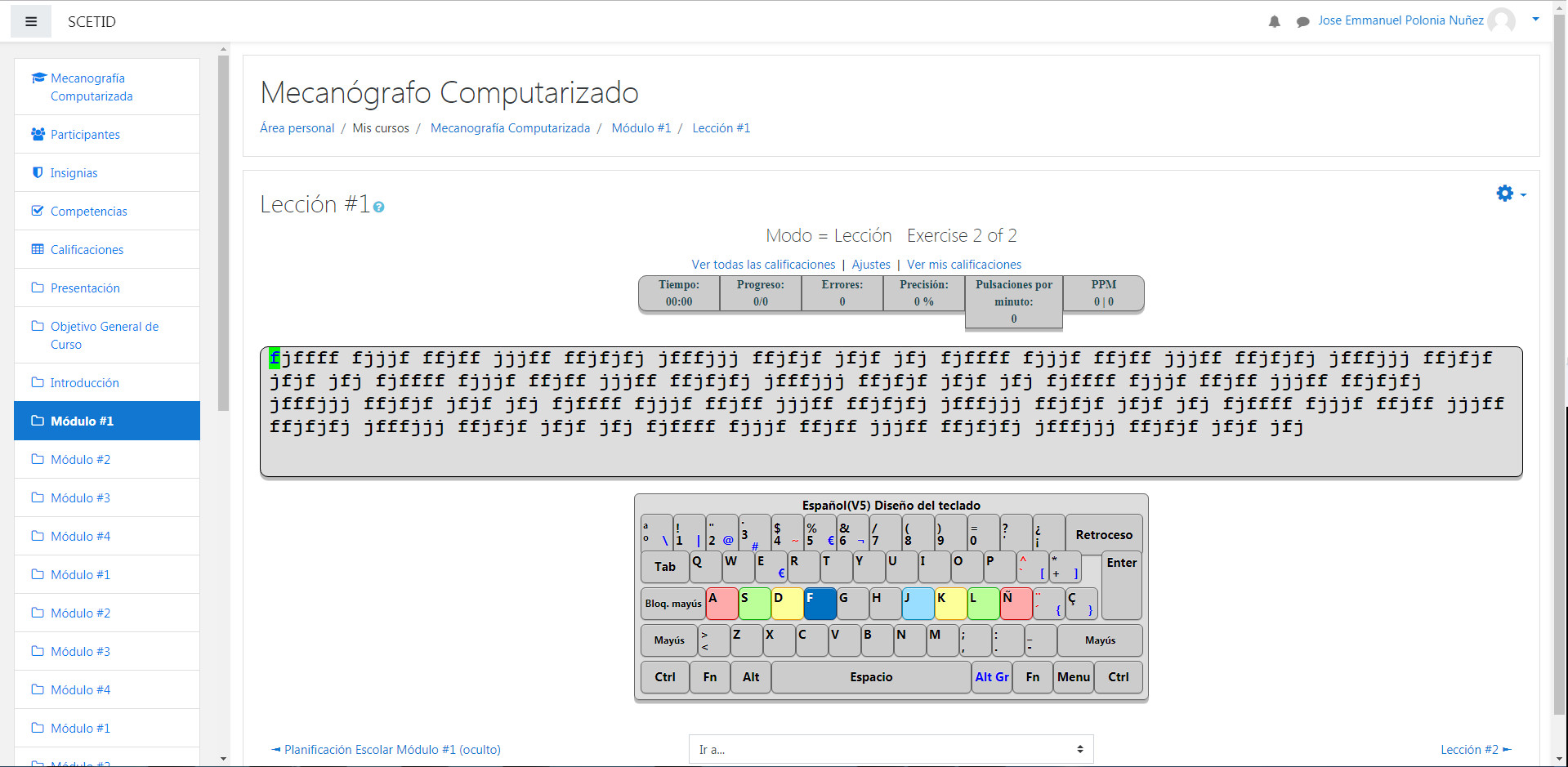Open Introducción section in the sidebar
This screenshot has width=1568, height=767.
pos(84,383)
